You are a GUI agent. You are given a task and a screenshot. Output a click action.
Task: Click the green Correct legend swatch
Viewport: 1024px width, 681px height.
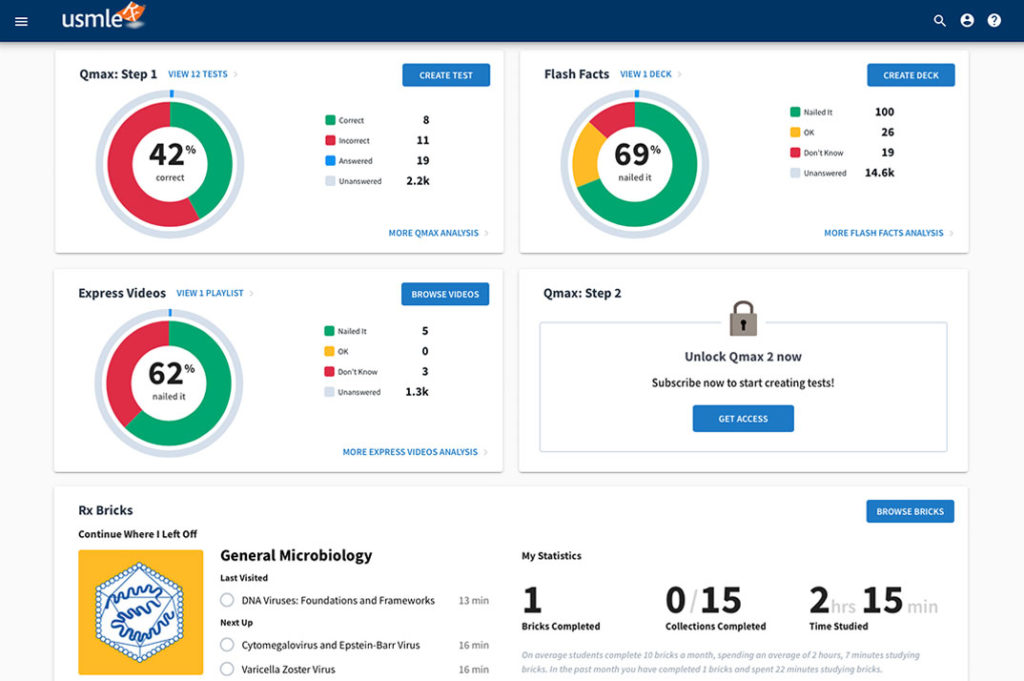click(329, 120)
